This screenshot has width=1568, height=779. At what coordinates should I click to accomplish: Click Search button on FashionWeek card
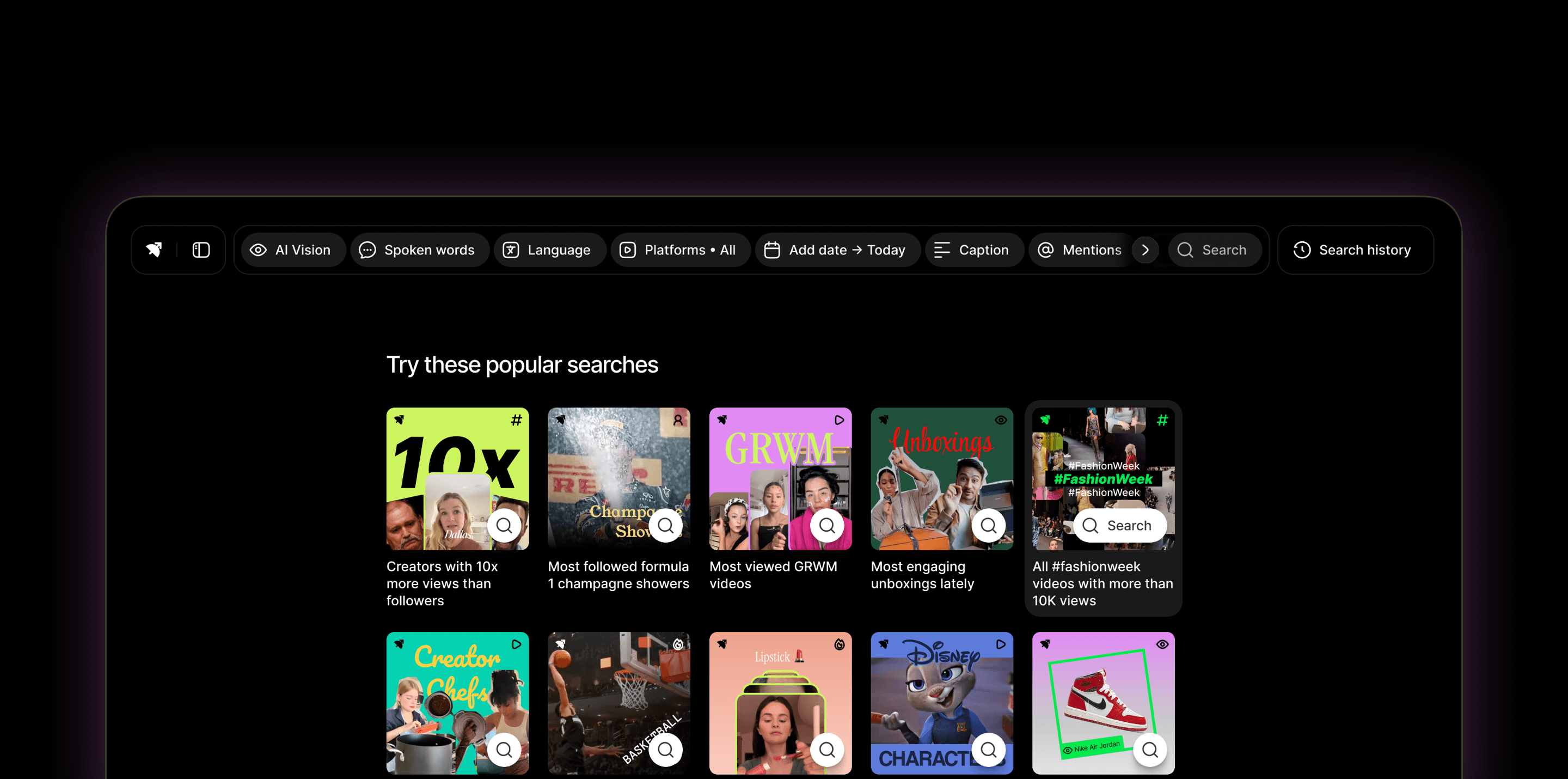coord(1120,525)
